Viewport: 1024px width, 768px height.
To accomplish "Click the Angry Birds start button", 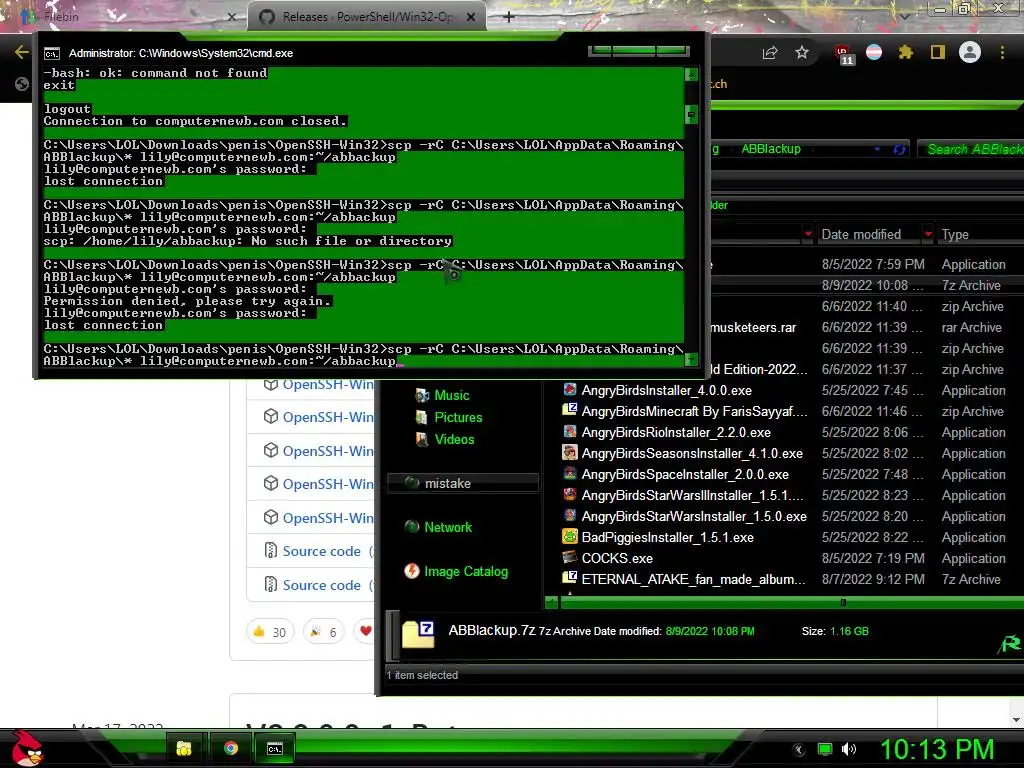I will coord(27,748).
